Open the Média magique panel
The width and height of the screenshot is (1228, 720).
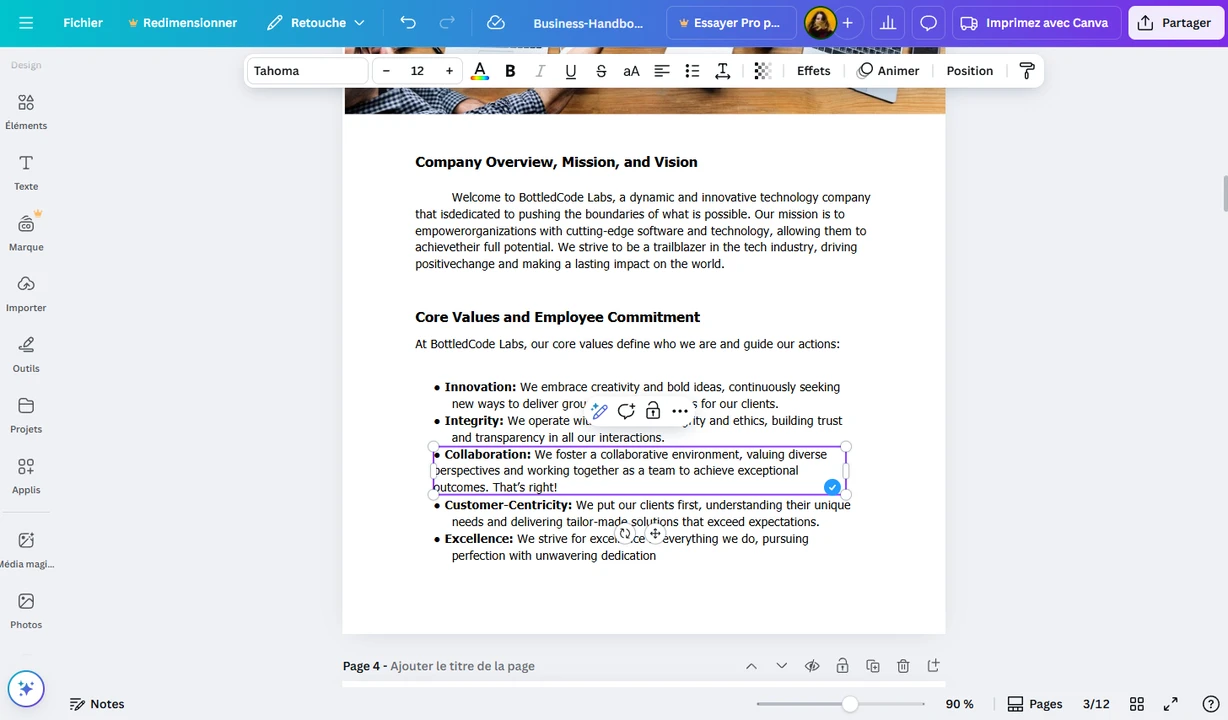[26, 550]
